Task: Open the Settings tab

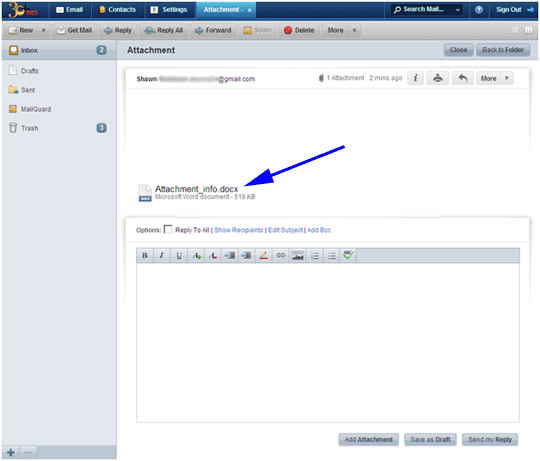Action: 169,10
